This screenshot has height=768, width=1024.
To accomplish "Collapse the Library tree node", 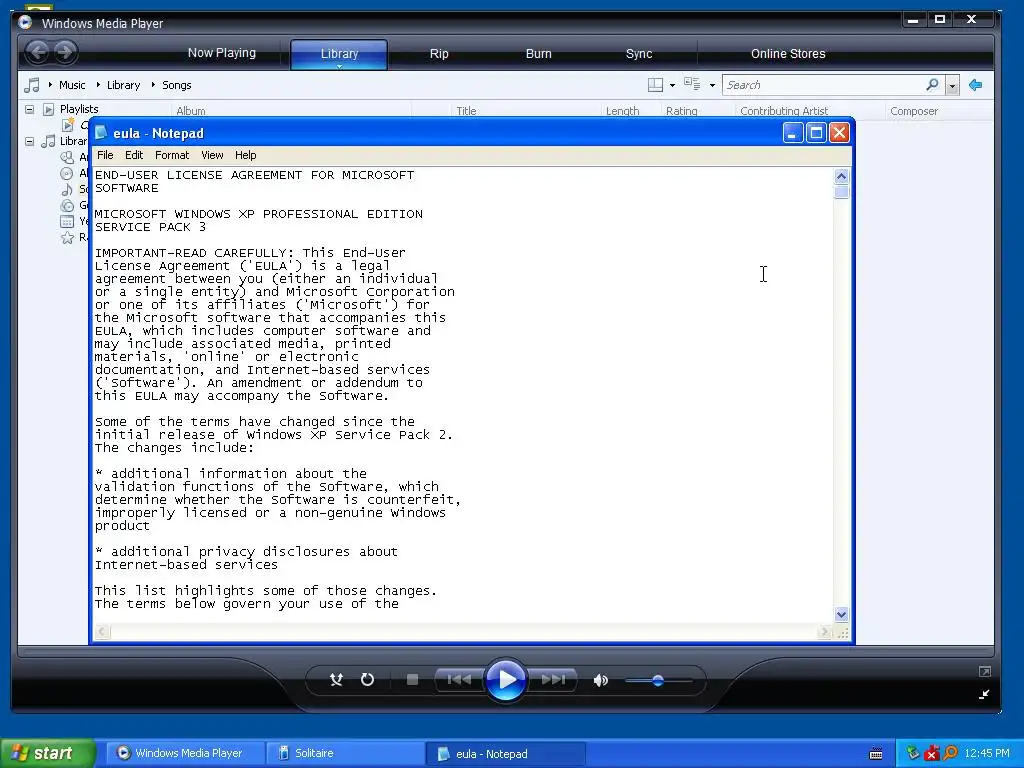I will pyautogui.click(x=29, y=141).
